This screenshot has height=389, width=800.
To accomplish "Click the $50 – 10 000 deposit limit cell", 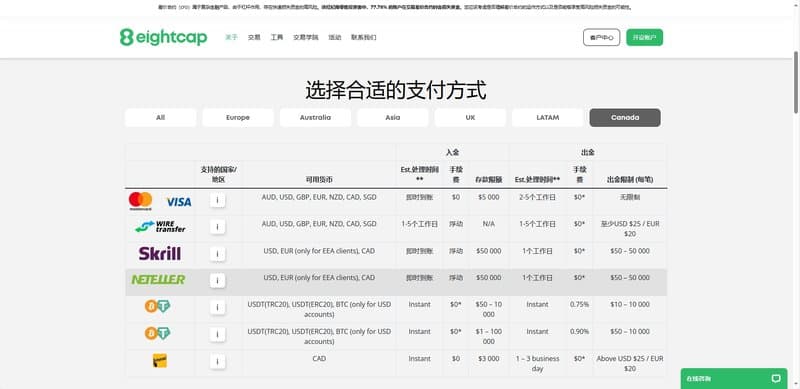I will (x=489, y=309).
